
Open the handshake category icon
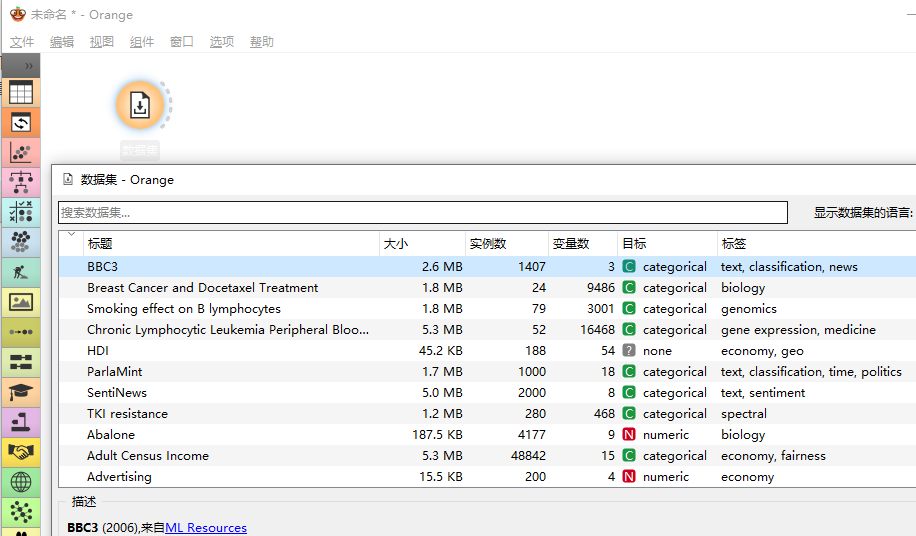[21, 452]
